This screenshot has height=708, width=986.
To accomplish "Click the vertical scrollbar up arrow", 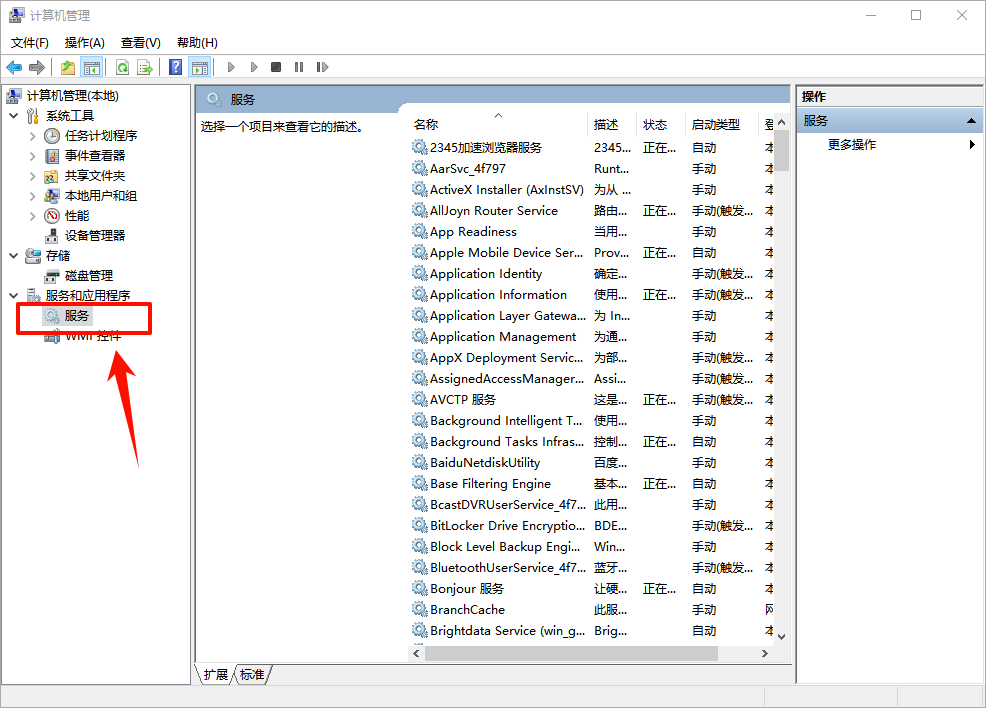I will point(782,122).
